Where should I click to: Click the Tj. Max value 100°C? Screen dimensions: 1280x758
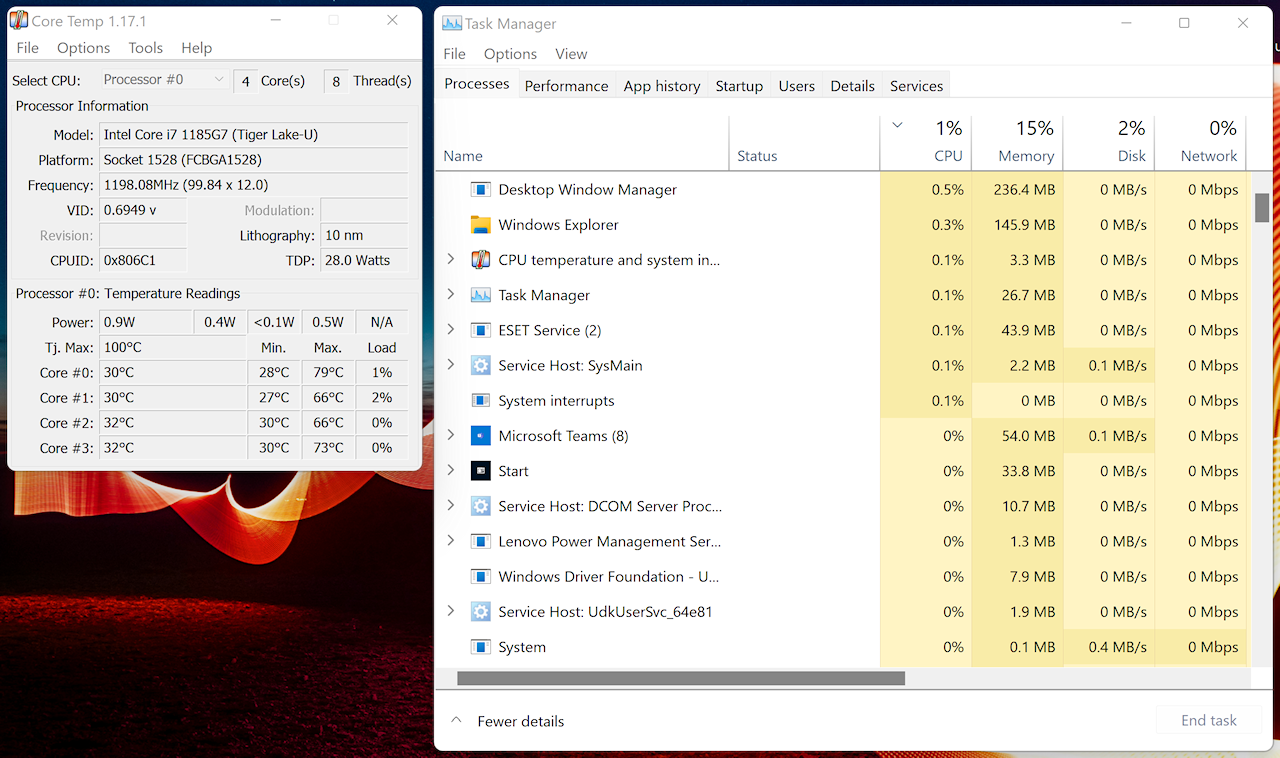pyautogui.click(x=172, y=348)
